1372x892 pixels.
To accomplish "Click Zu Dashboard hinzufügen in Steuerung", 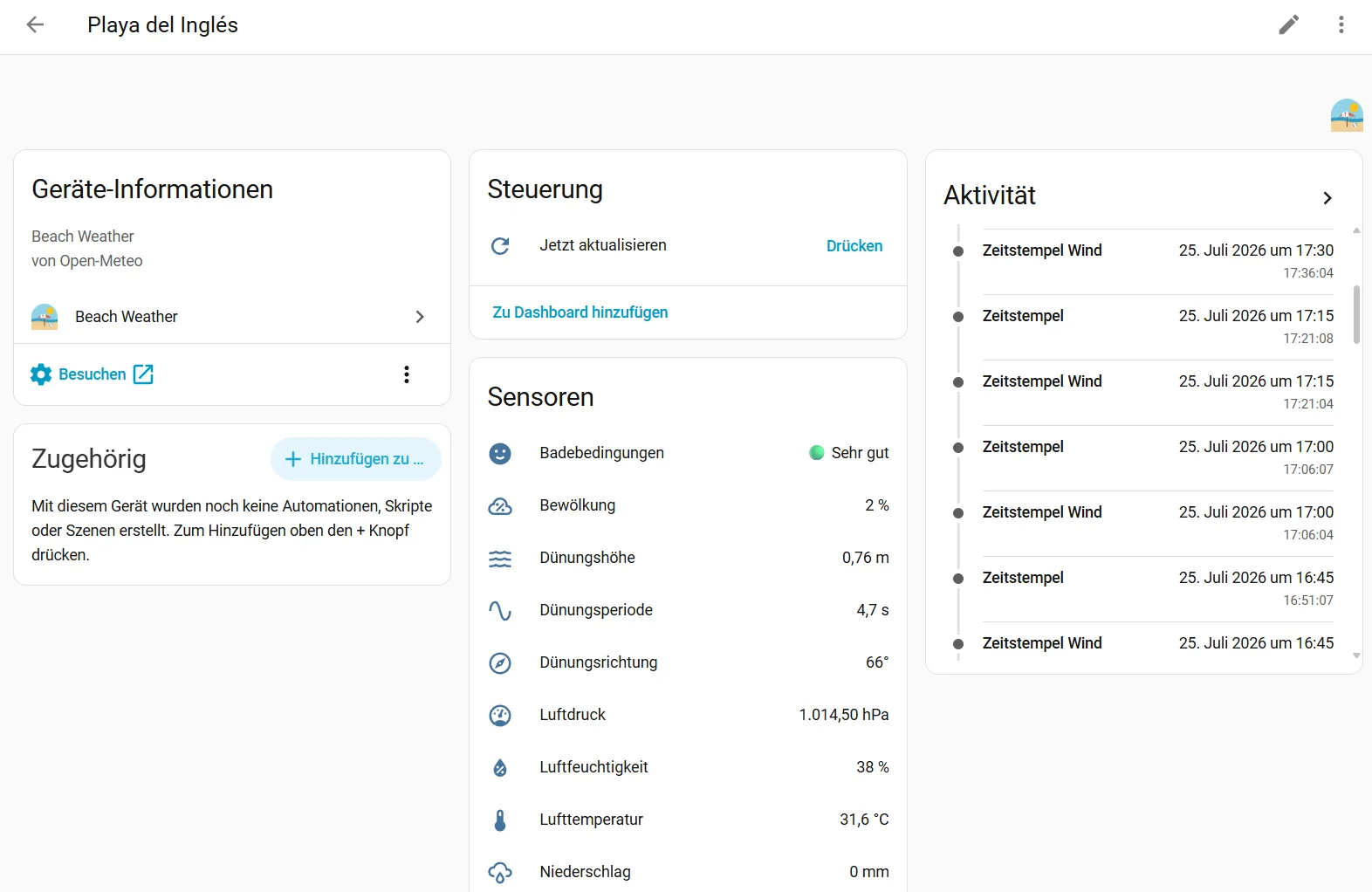I will coord(580,312).
